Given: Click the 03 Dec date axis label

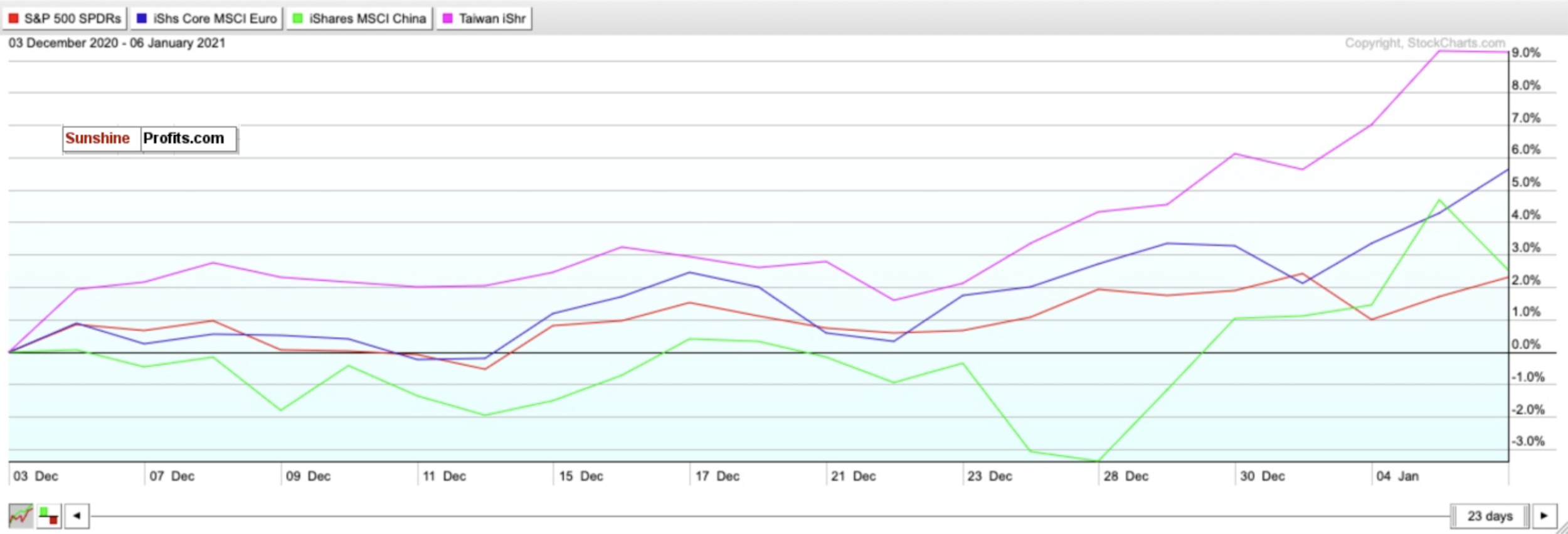Looking at the screenshot, I should pos(36,476).
